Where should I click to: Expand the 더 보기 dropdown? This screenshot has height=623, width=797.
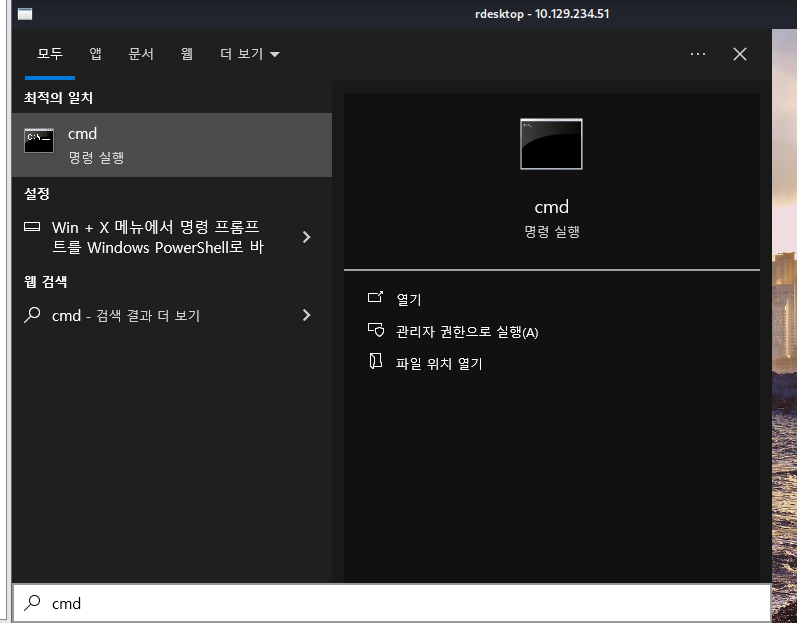(x=250, y=54)
